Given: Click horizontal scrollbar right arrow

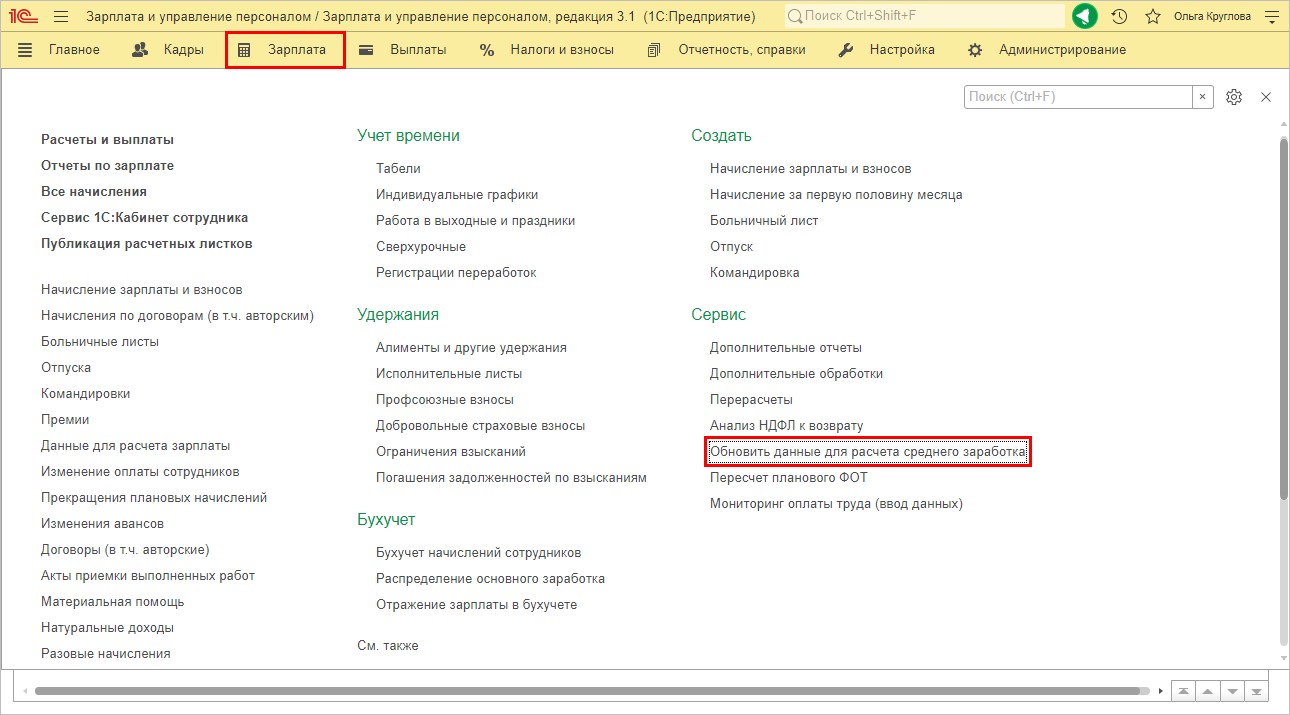Looking at the screenshot, I should 1160,691.
